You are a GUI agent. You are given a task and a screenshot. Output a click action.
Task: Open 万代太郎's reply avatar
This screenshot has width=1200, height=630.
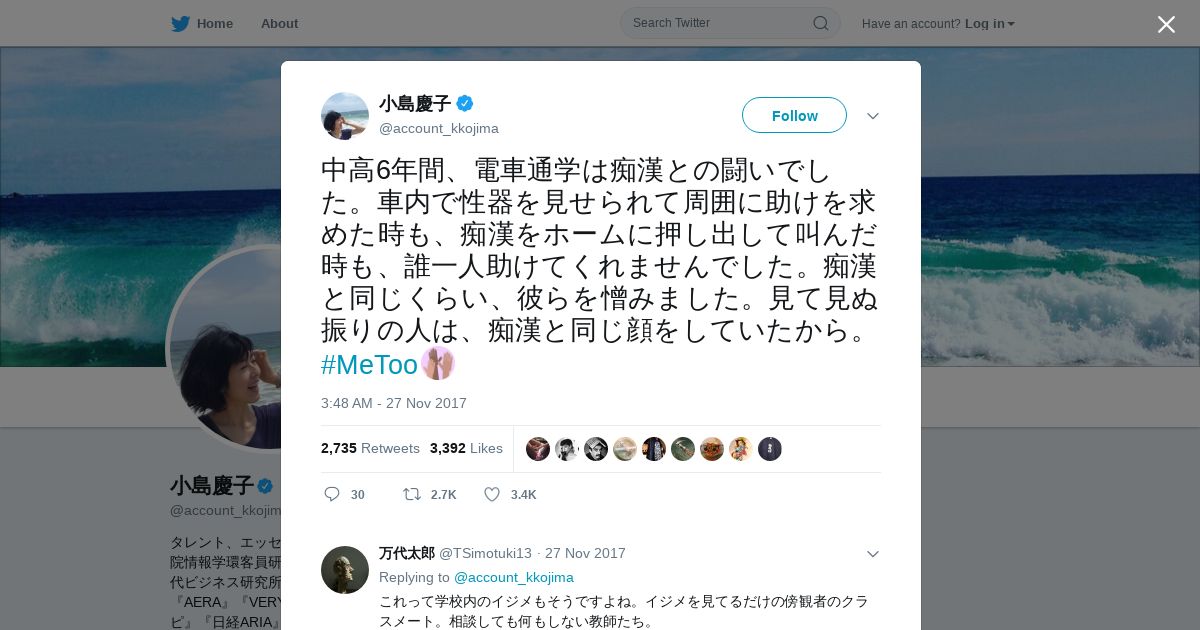coord(345,570)
